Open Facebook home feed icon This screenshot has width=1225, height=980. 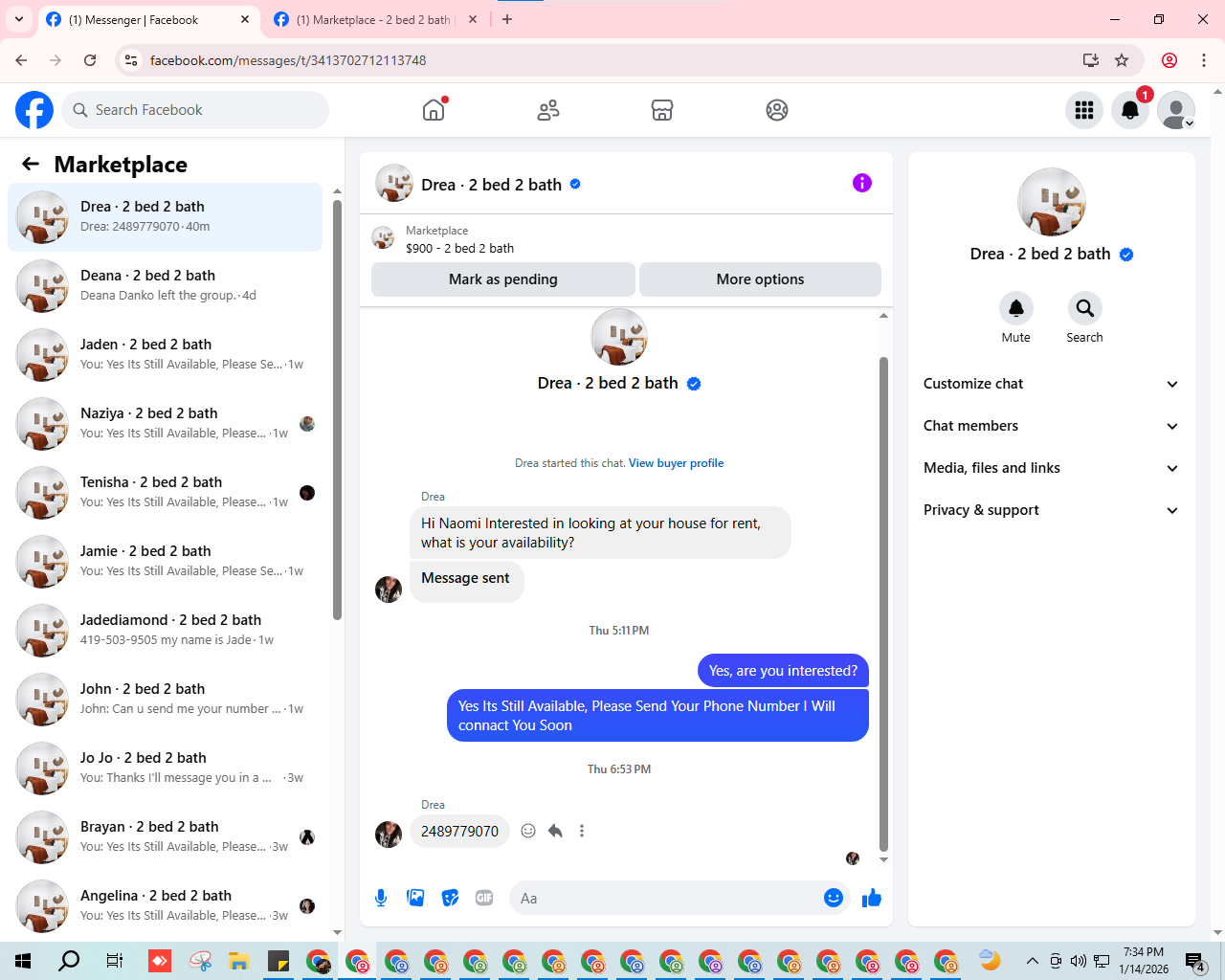[434, 110]
